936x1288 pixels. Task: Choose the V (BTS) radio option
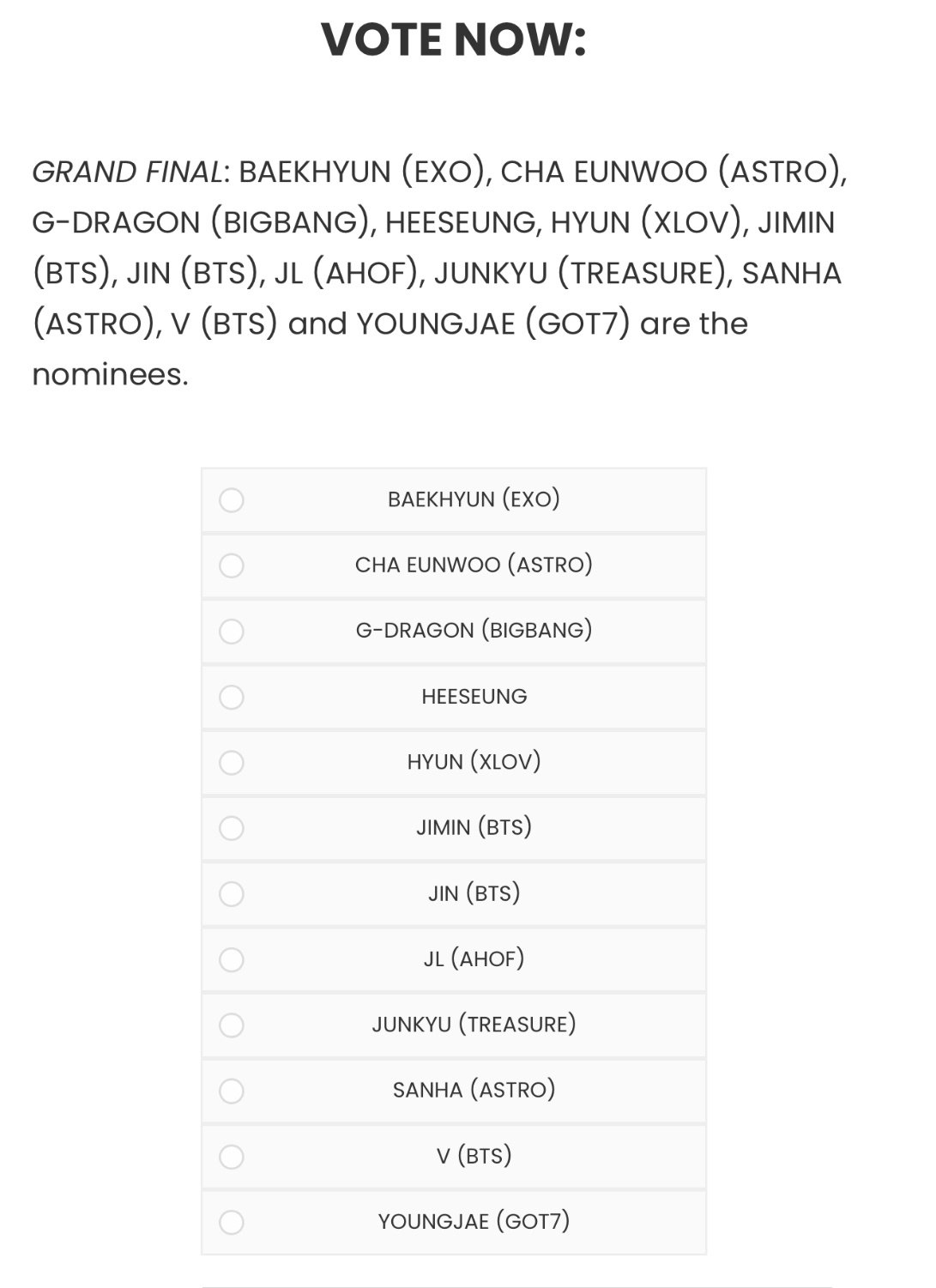pyautogui.click(x=232, y=1157)
